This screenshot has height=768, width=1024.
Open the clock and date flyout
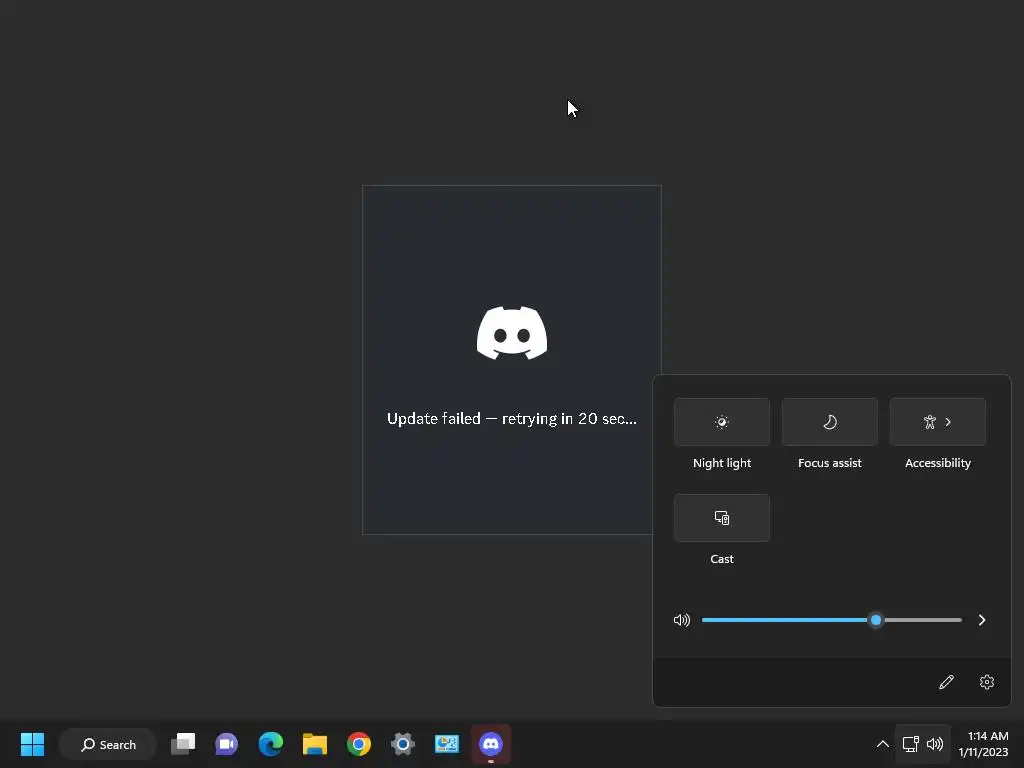pos(984,744)
